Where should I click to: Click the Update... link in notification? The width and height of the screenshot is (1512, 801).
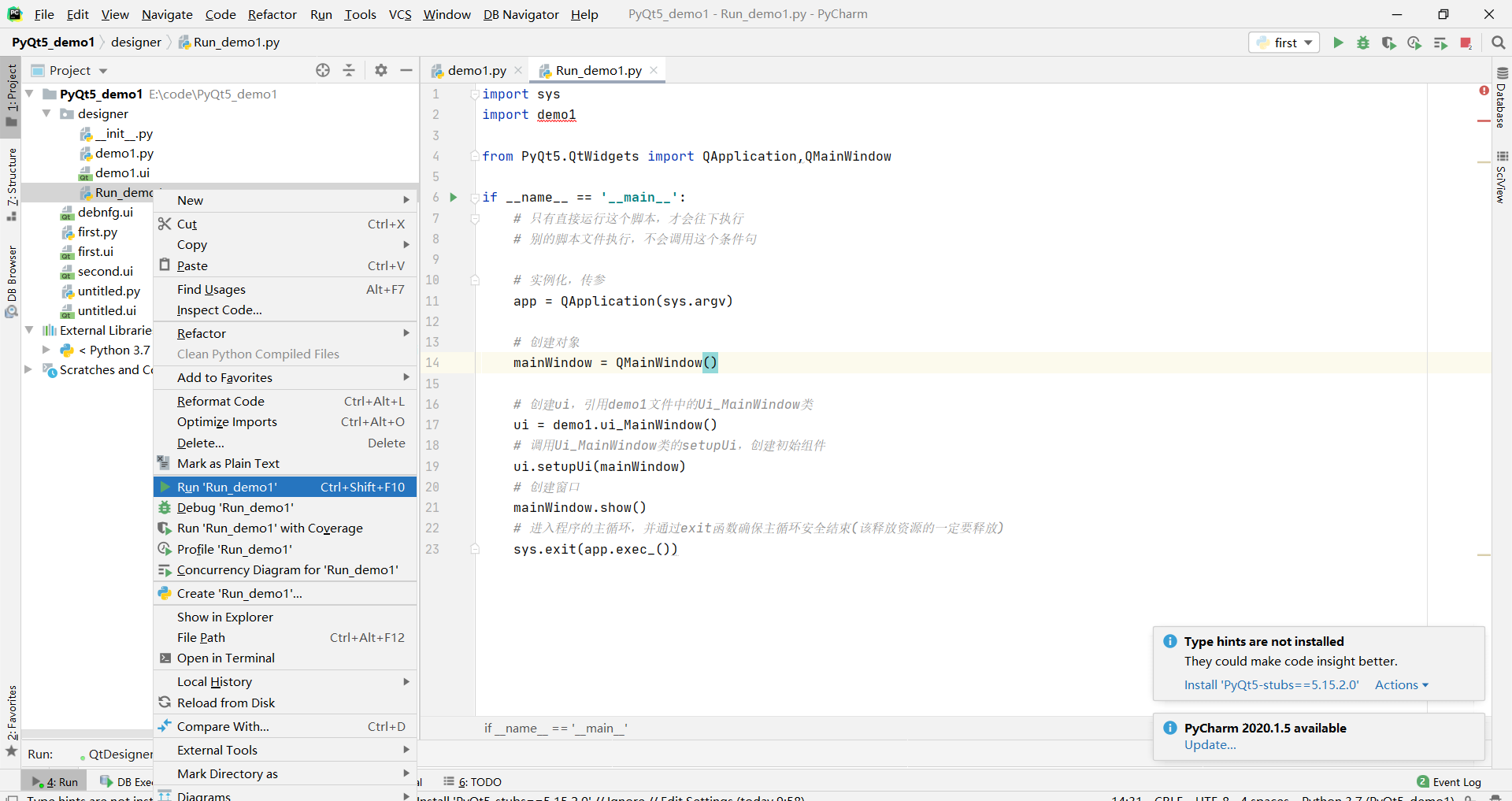(1210, 745)
